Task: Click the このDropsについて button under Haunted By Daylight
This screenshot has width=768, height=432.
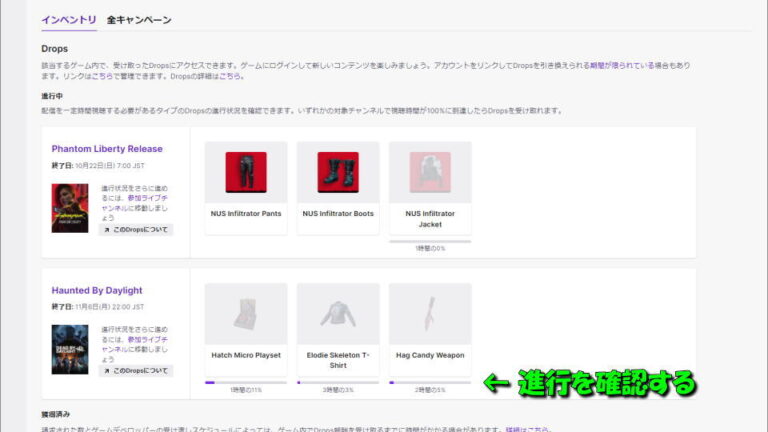Action: pyautogui.click(x=136, y=371)
